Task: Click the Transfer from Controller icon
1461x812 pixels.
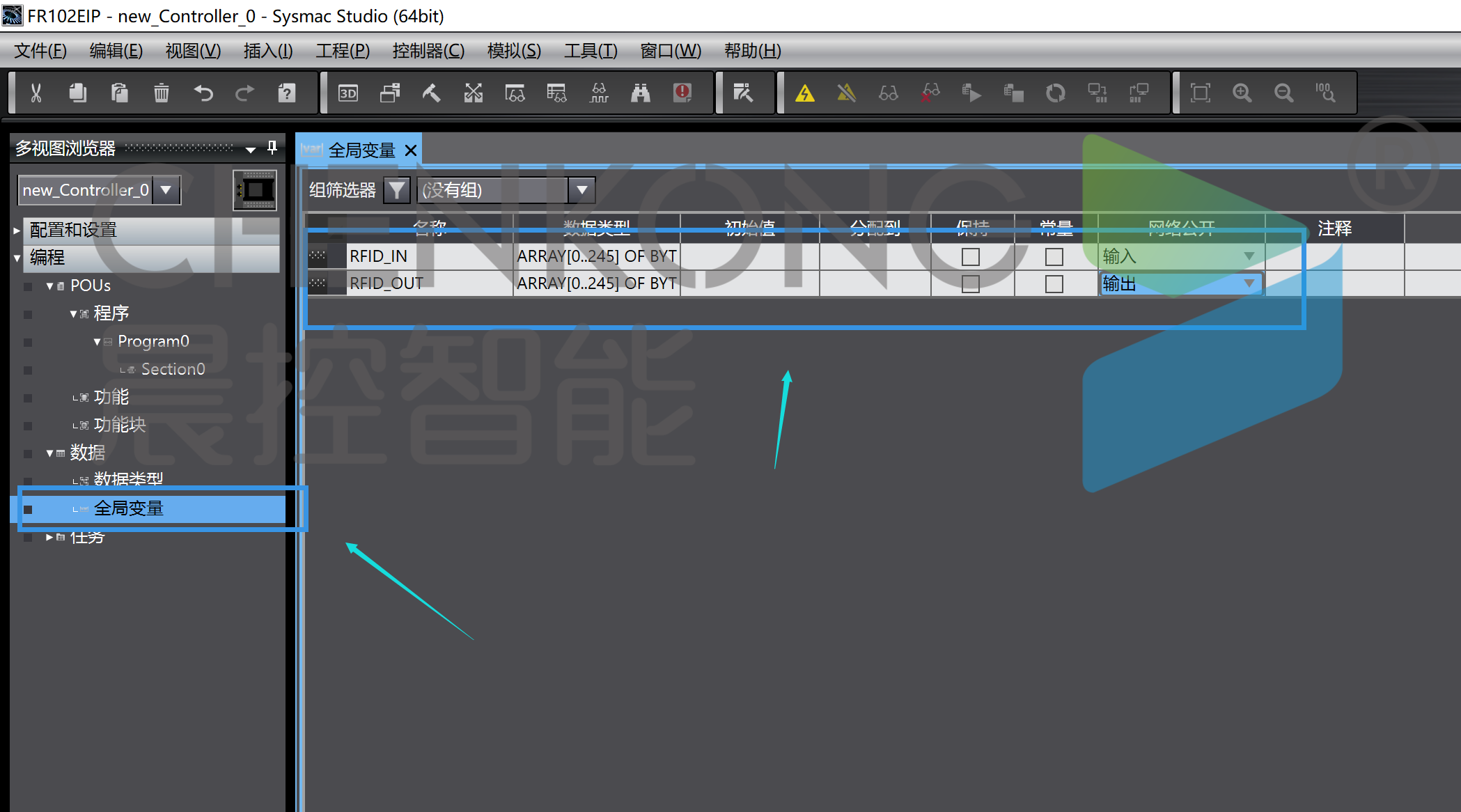Action: coord(1139,93)
